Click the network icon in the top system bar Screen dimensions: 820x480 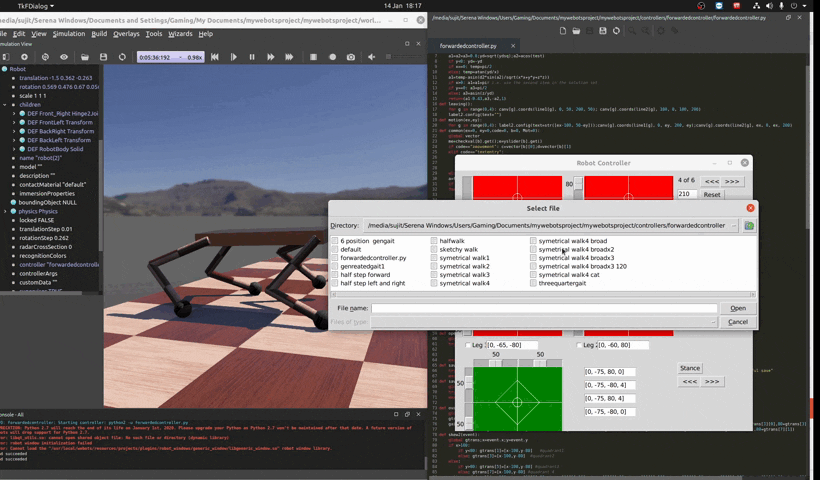tap(756, 6)
